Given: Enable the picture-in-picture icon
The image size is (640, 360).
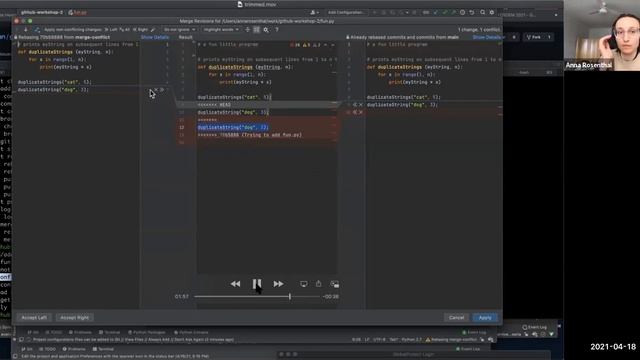Looking at the screenshot, I should [x=335, y=284].
